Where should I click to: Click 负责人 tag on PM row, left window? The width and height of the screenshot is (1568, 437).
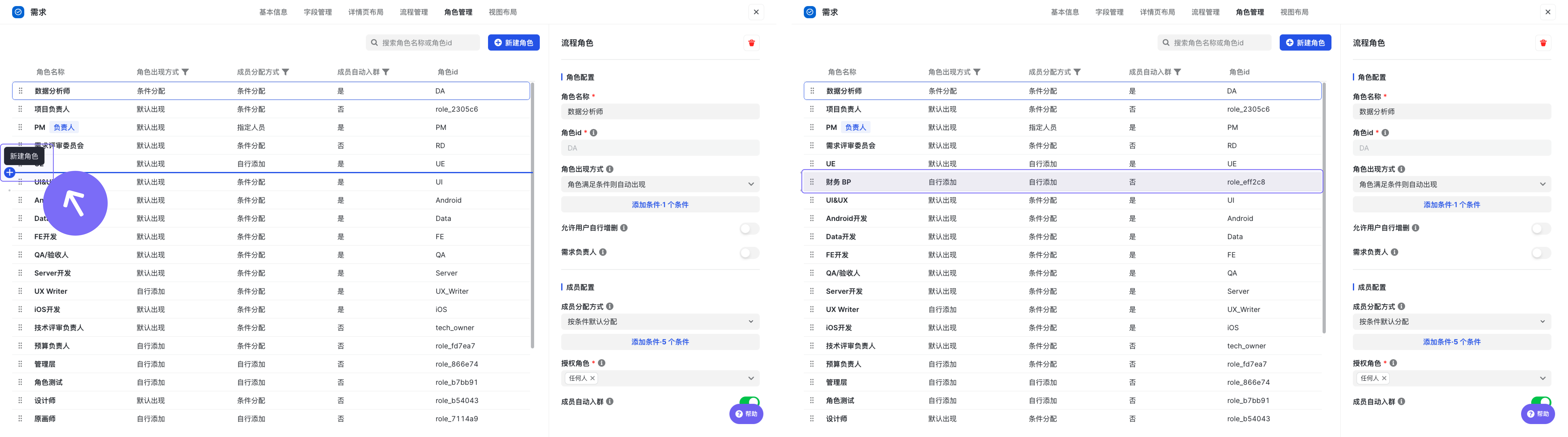[64, 127]
